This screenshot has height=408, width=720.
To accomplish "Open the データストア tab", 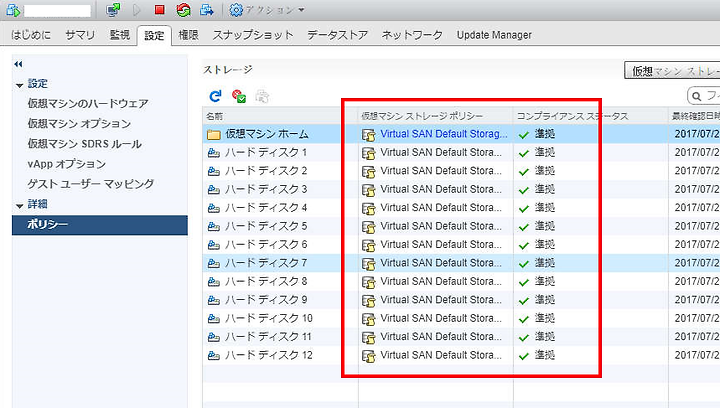I will pyautogui.click(x=338, y=35).
